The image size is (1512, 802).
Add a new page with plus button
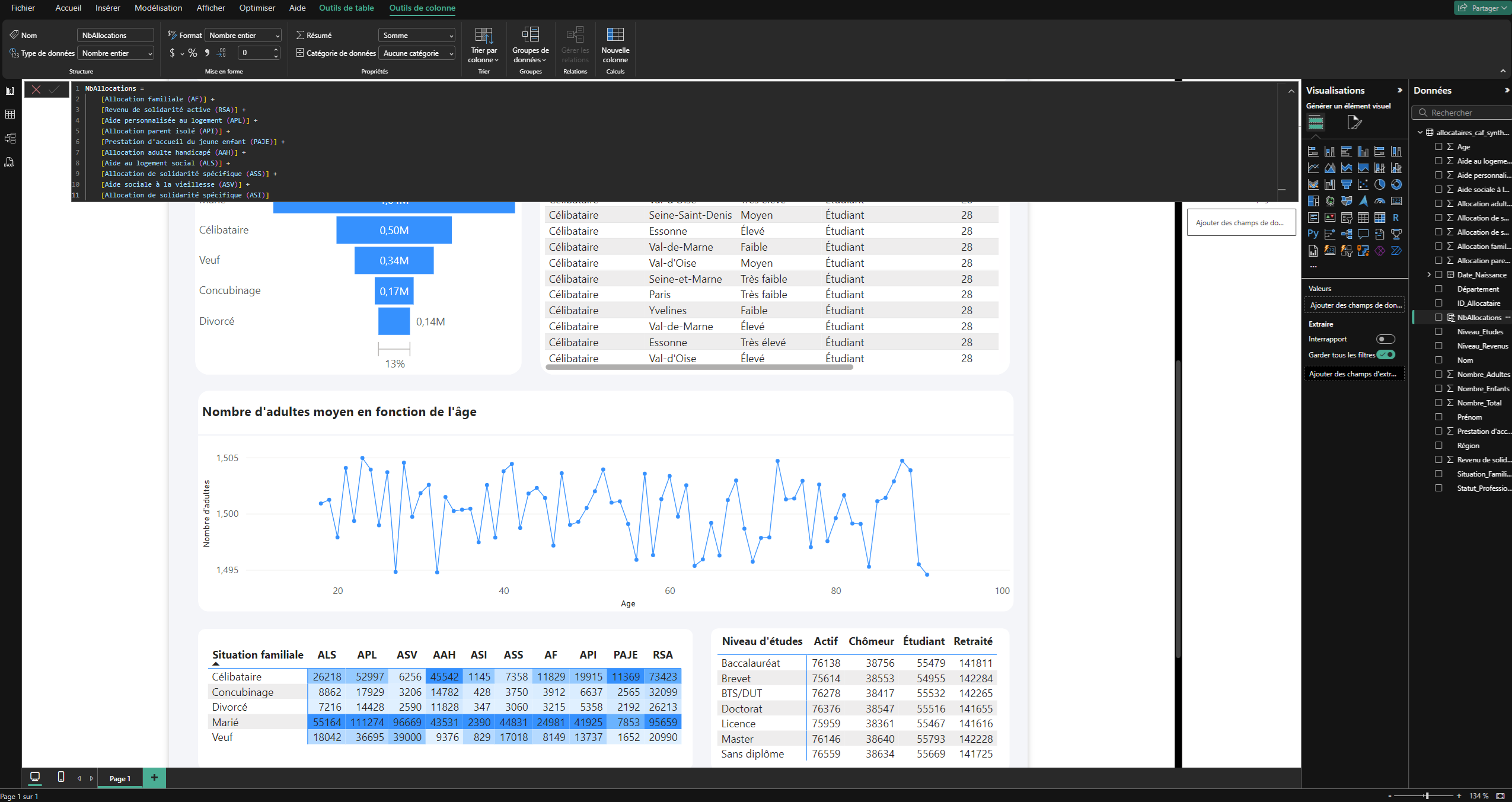[x=154, y=778]
